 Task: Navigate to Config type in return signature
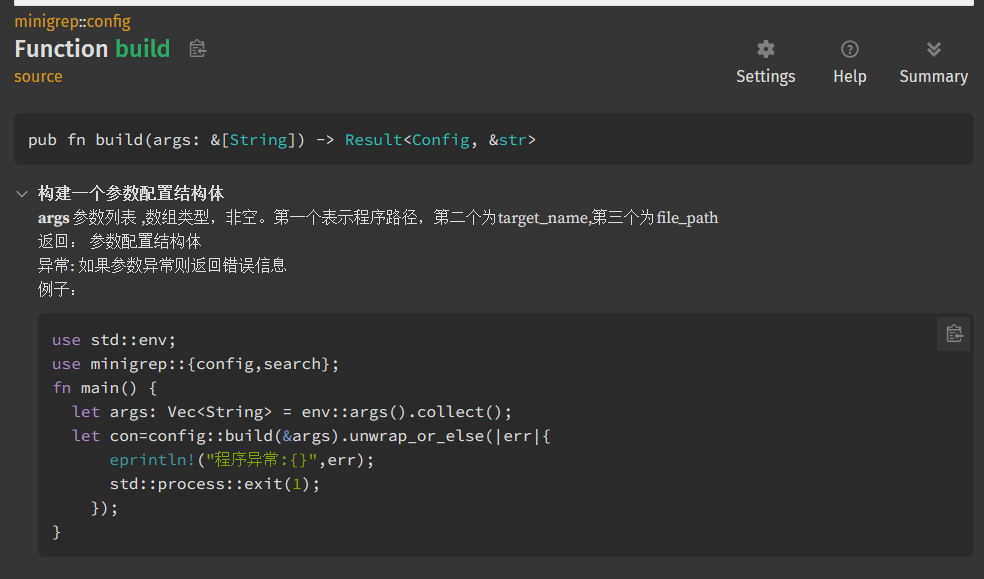point(440,140)
